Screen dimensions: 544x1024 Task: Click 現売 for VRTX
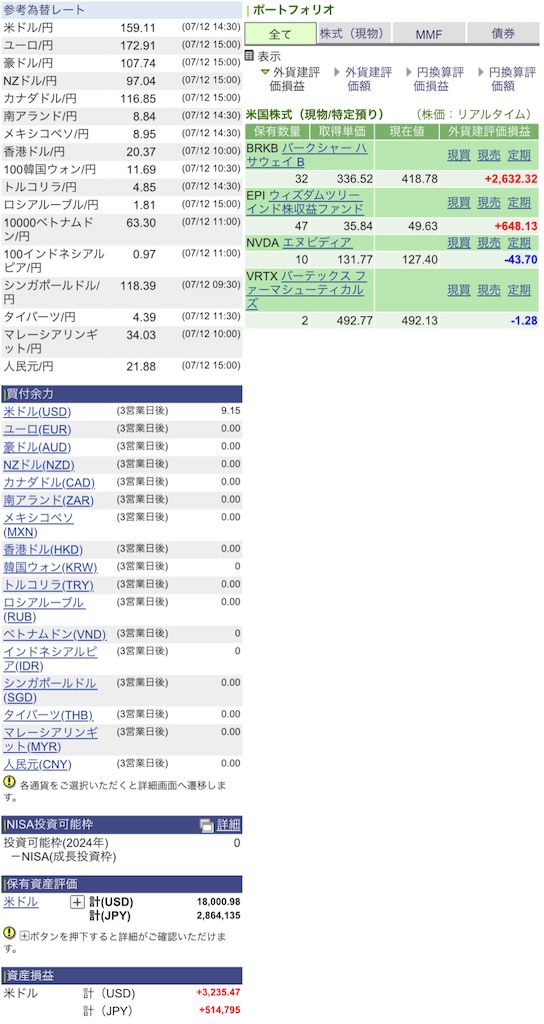pos(488,290)
